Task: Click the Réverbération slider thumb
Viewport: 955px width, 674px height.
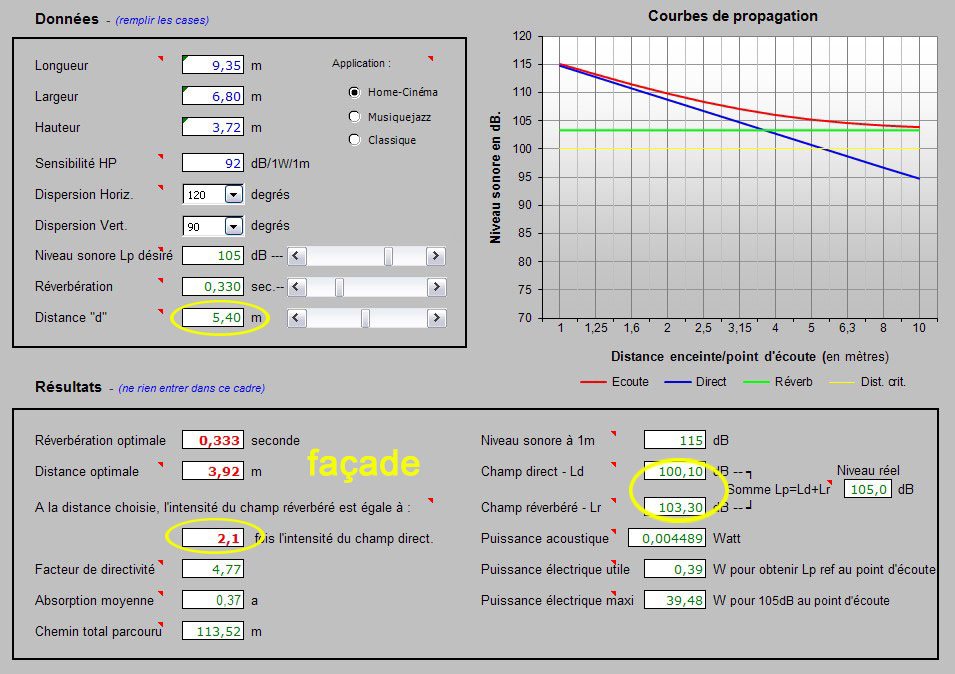Action: coord(340,288)
